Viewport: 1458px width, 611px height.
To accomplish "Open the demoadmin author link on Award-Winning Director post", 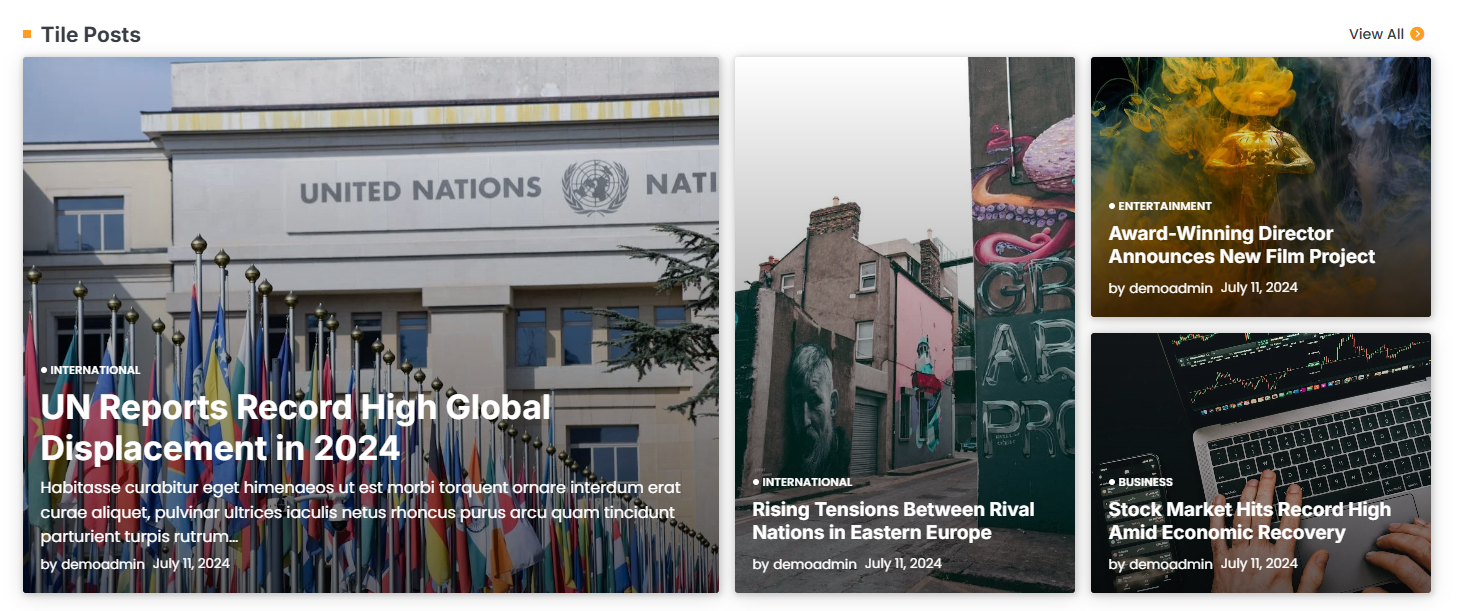I will [x=1171, y=288].
